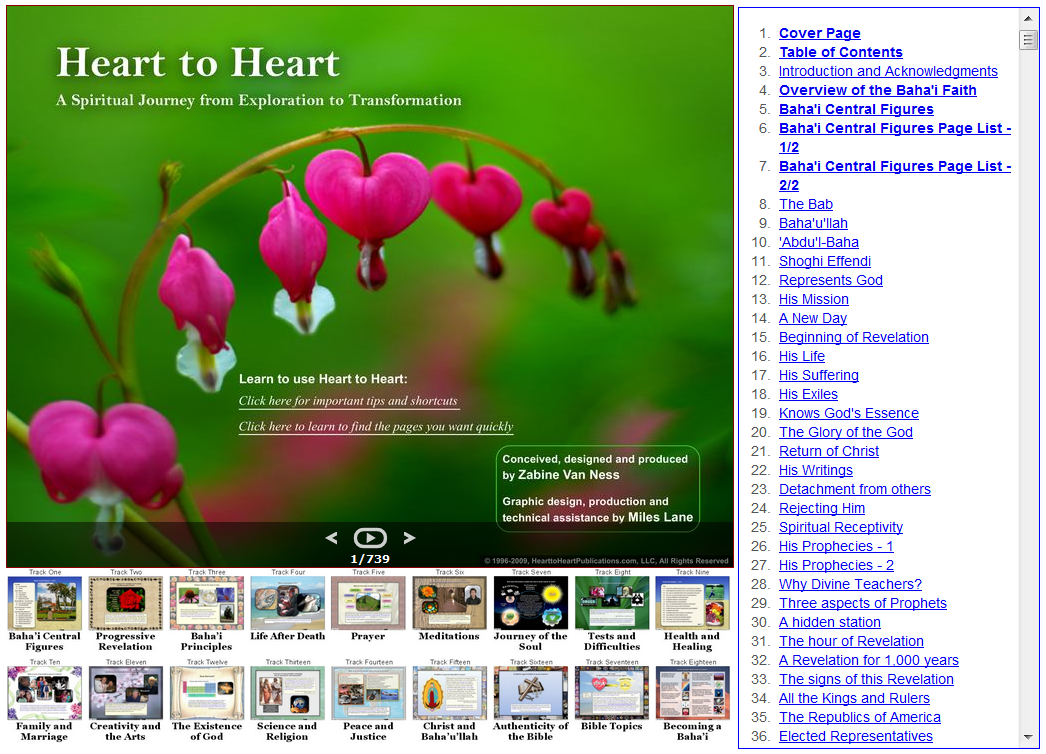
Task: Open The Republics of America link
Action: (859, 717)
